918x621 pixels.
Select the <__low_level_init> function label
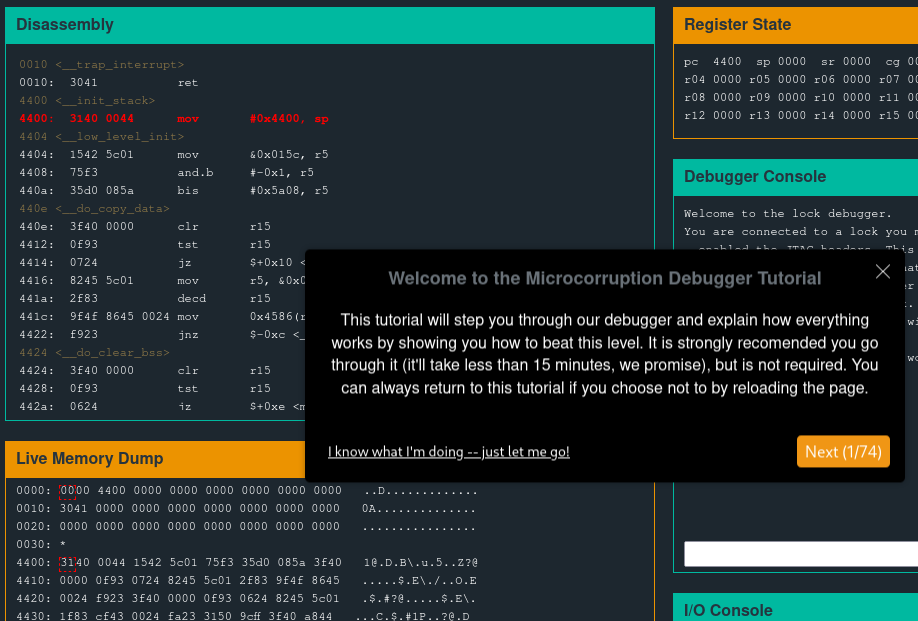(x=101, y=137)
